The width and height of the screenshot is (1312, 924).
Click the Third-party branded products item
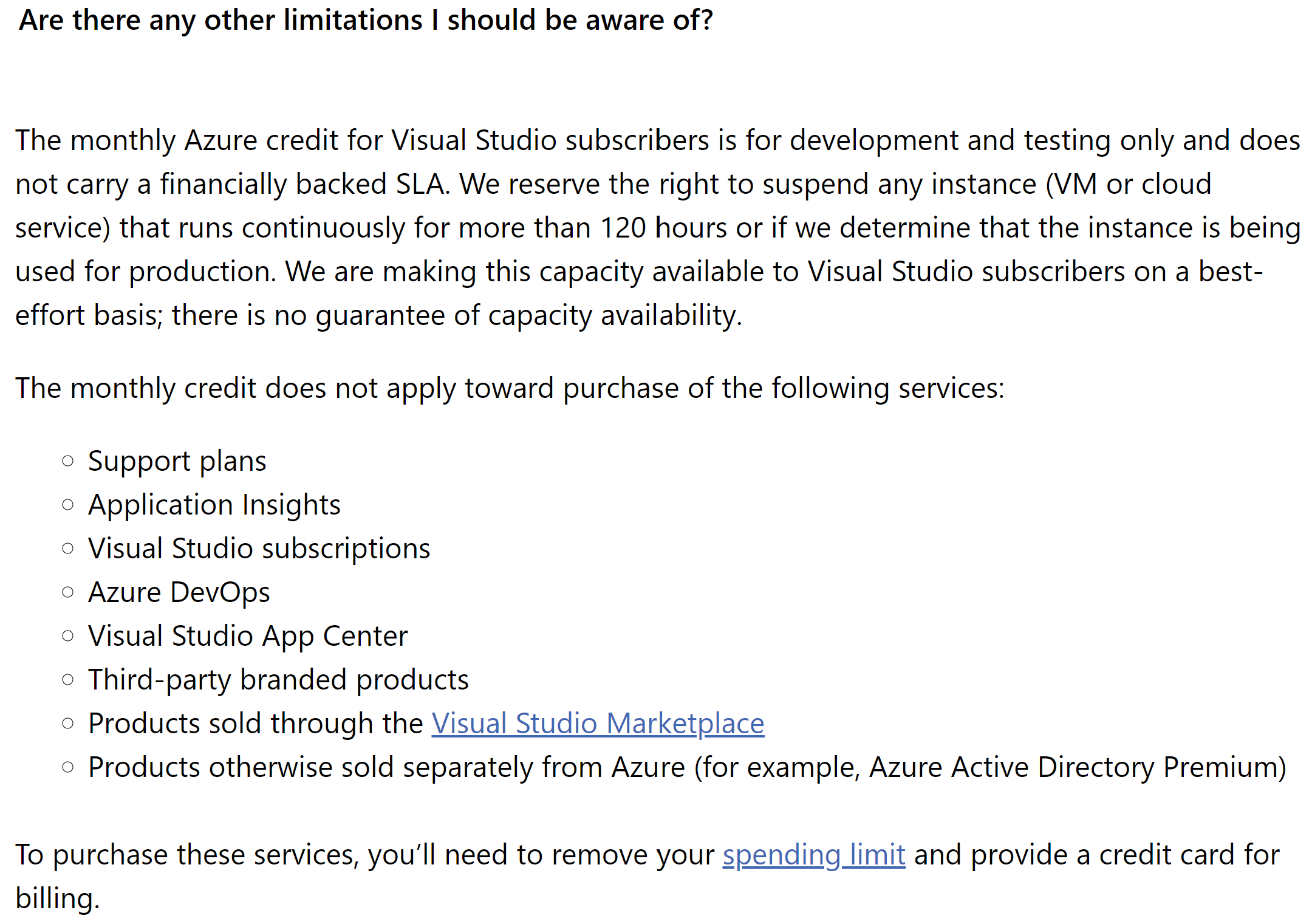[x=279, y=680]
